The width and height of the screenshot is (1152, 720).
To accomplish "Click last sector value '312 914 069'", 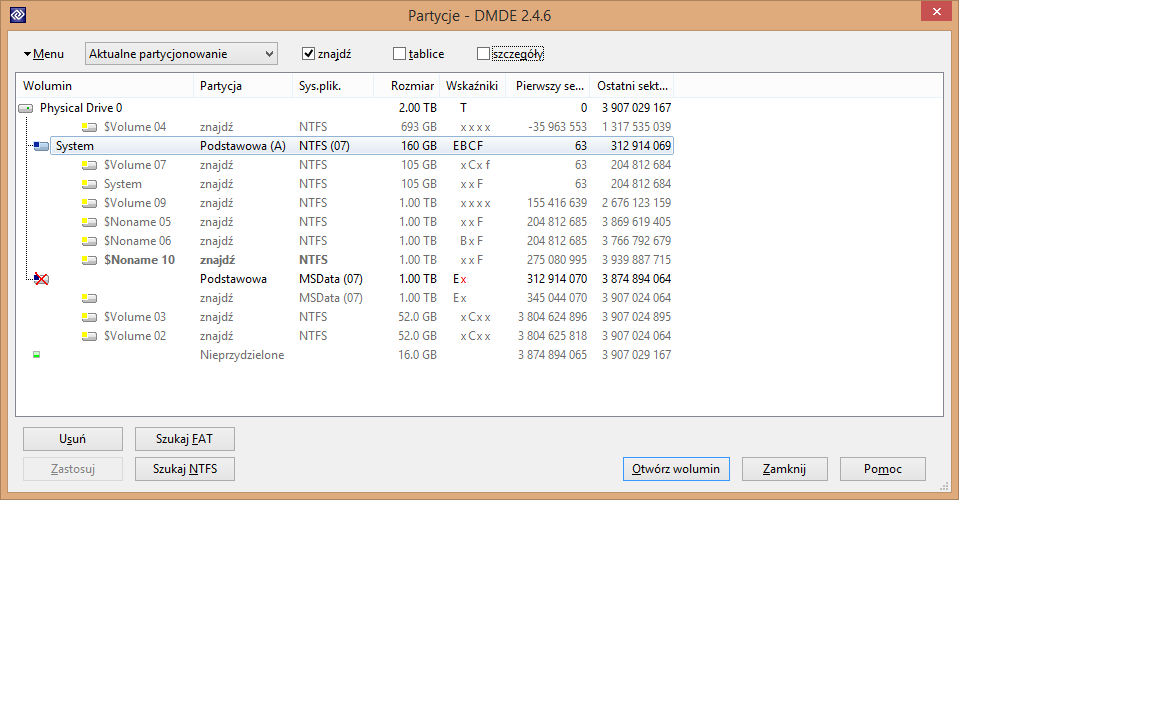I will point(641,146).
